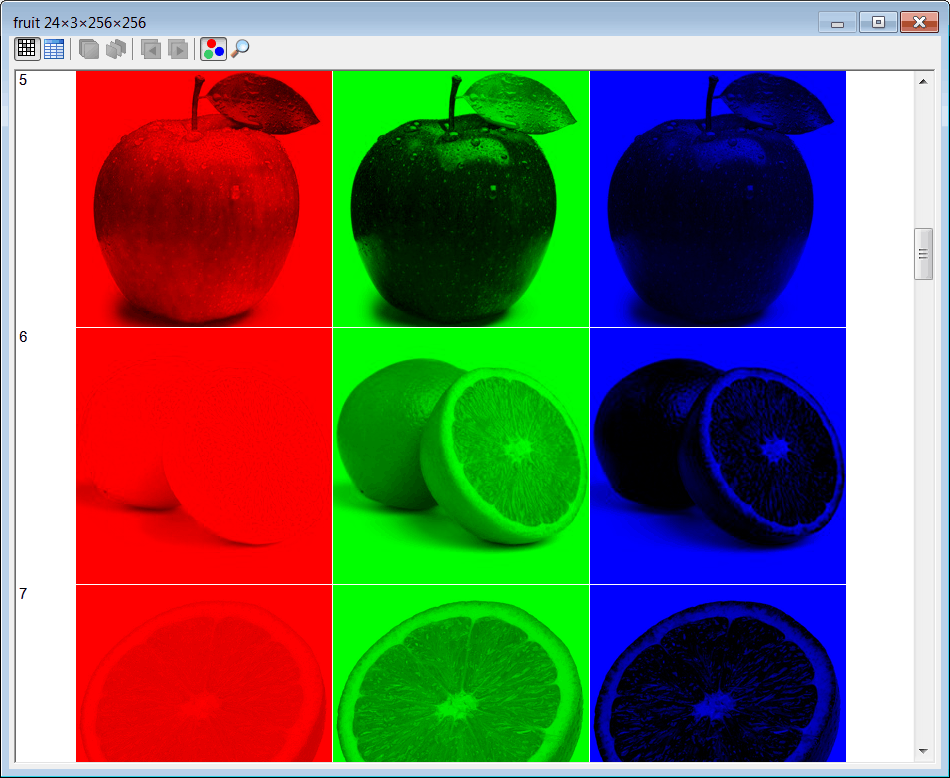Click the row label "7"

pyautogui.click(x=23, y=594)
